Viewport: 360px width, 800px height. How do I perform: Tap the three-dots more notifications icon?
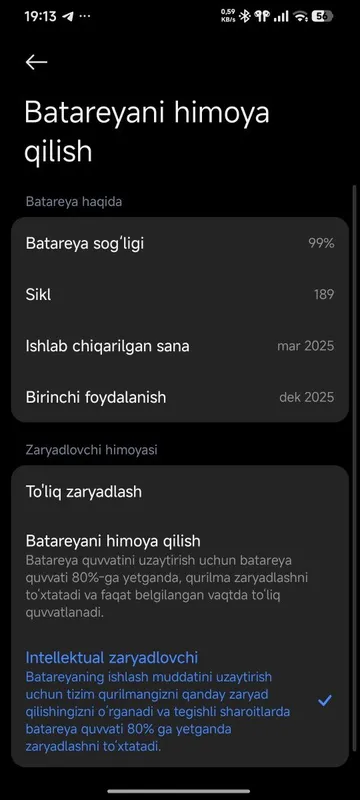[x=85, y=16]
